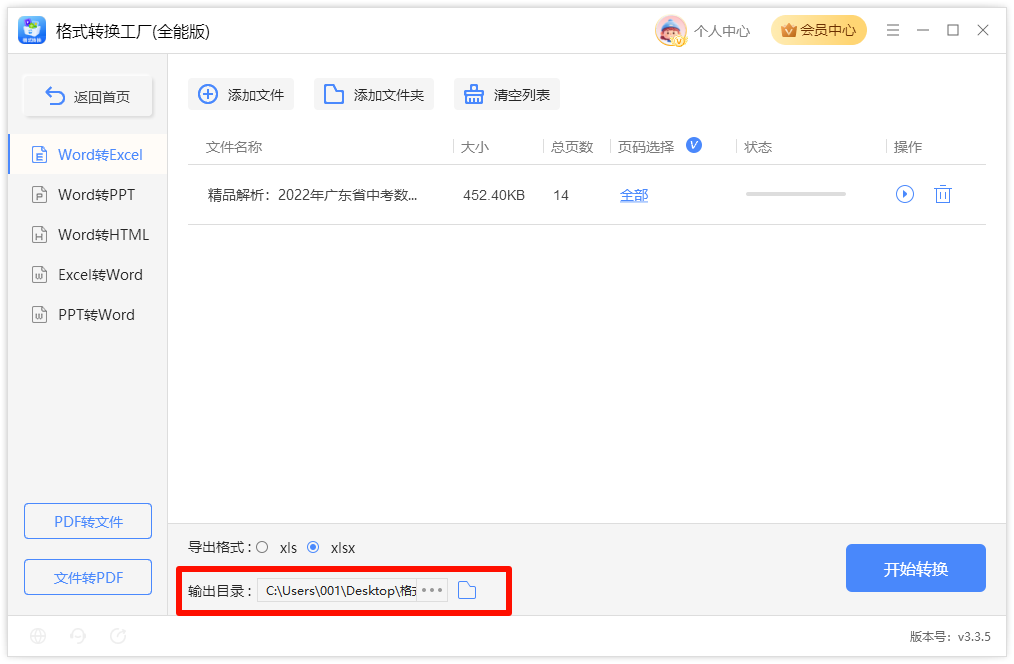1014x664 pixels.
Task: Click the total pages value 14
Action: pyautogui.click(x=561, y=195)
